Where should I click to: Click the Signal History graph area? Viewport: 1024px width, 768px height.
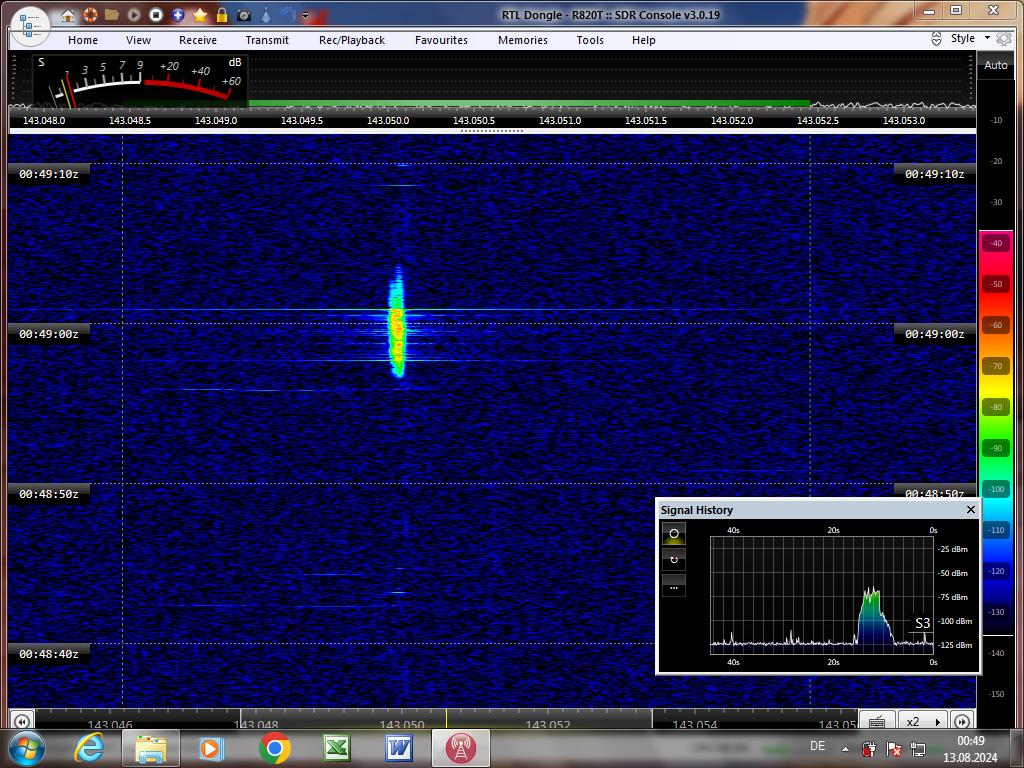822,594
